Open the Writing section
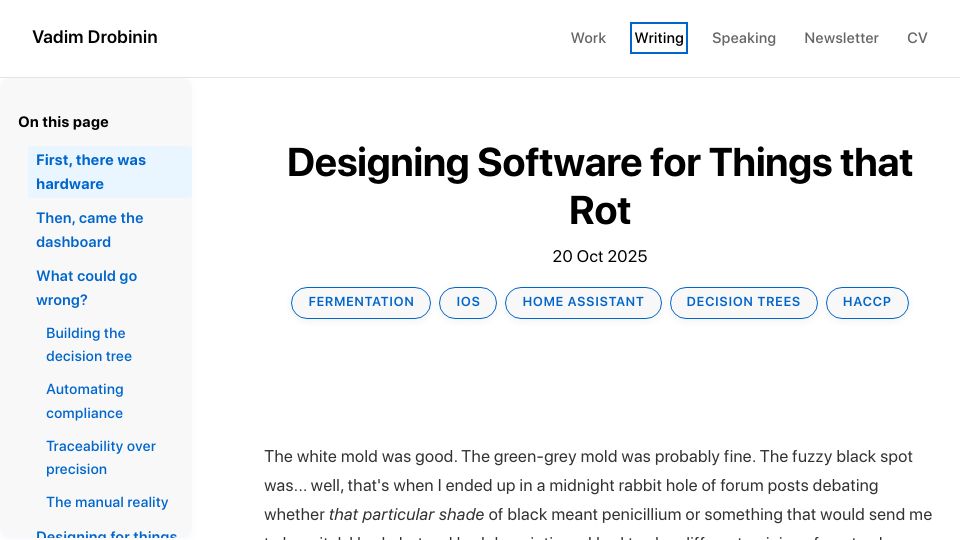The image size is (960, 540). (659, 38)
